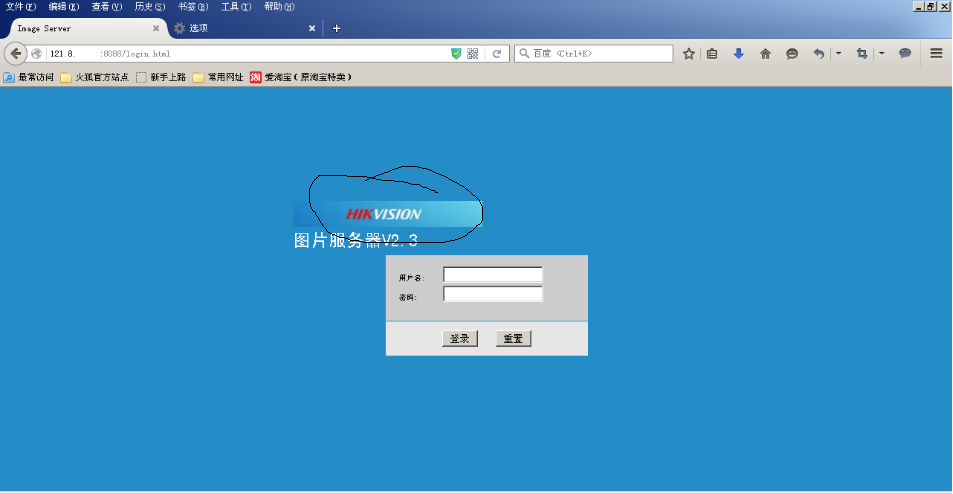Click the green shield security icon

(x=456, y=54)
